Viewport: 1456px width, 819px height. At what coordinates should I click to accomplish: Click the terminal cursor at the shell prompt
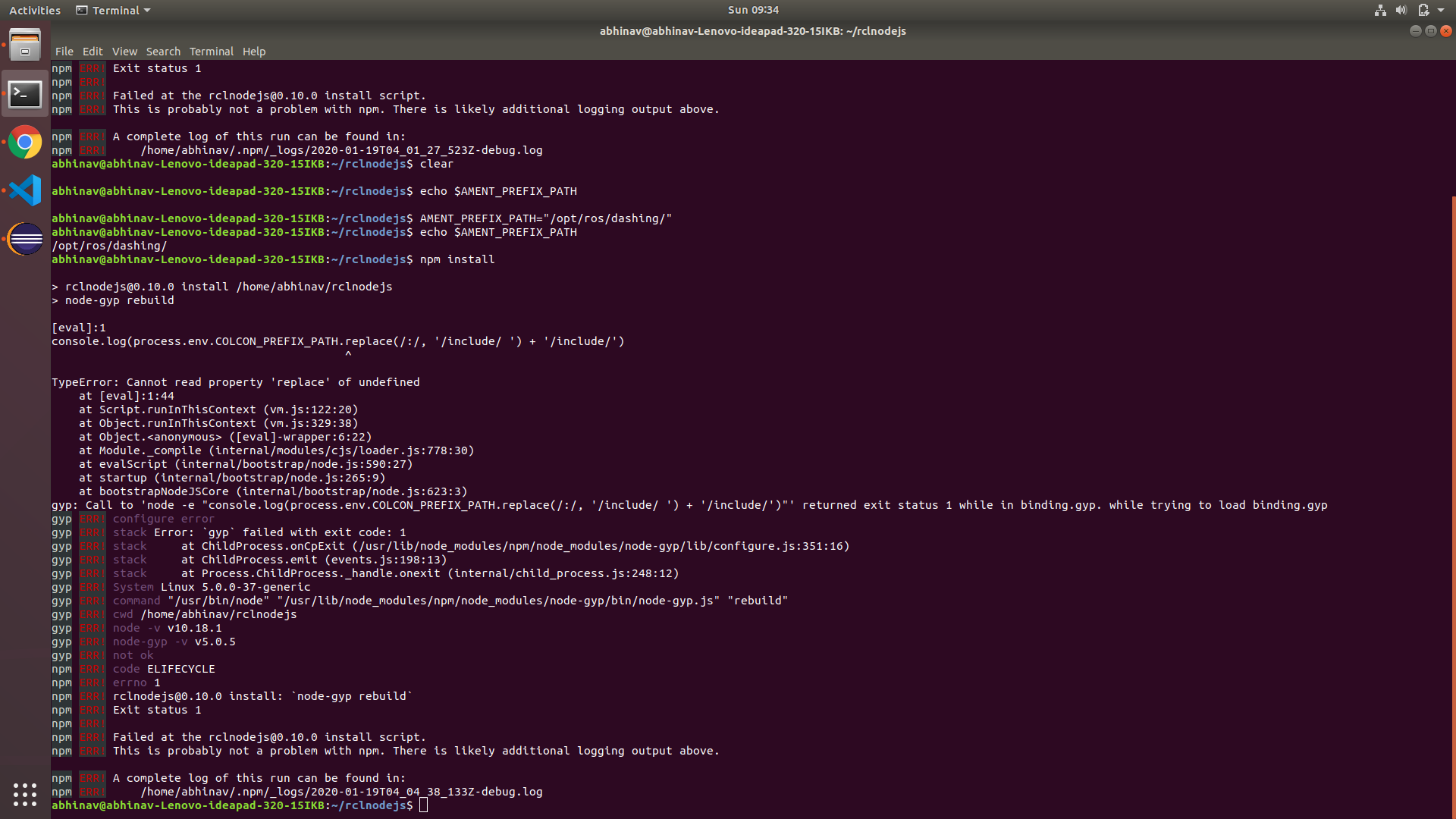424,805
